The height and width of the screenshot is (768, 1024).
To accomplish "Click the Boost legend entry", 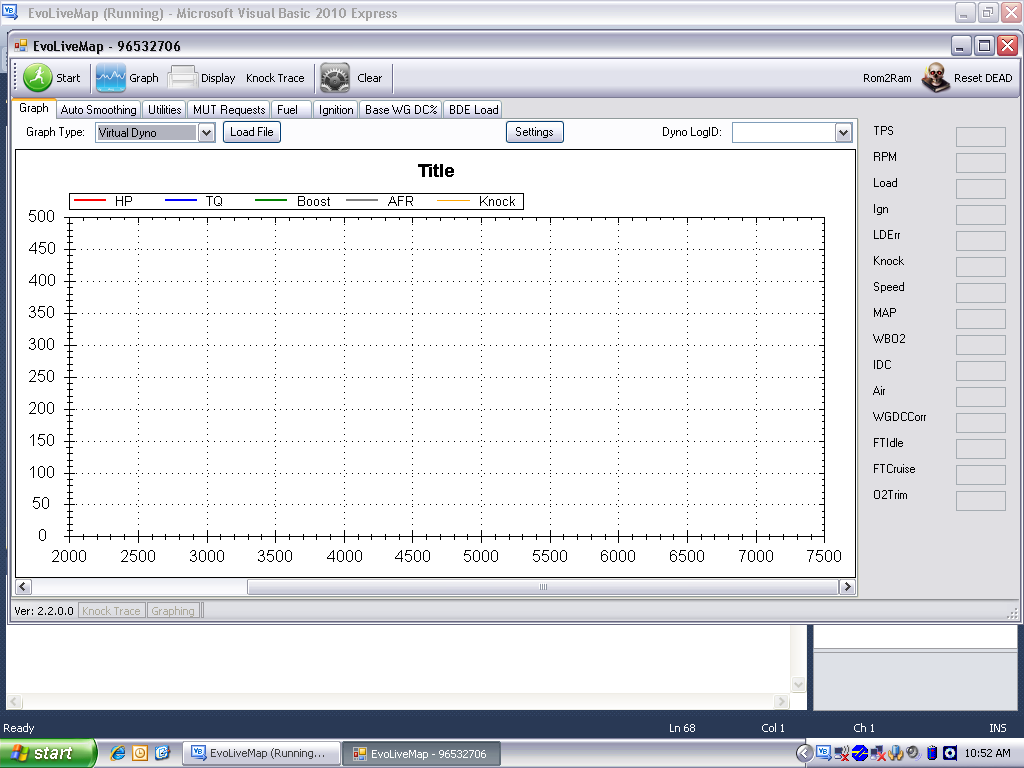I will [x=293, y=201].
